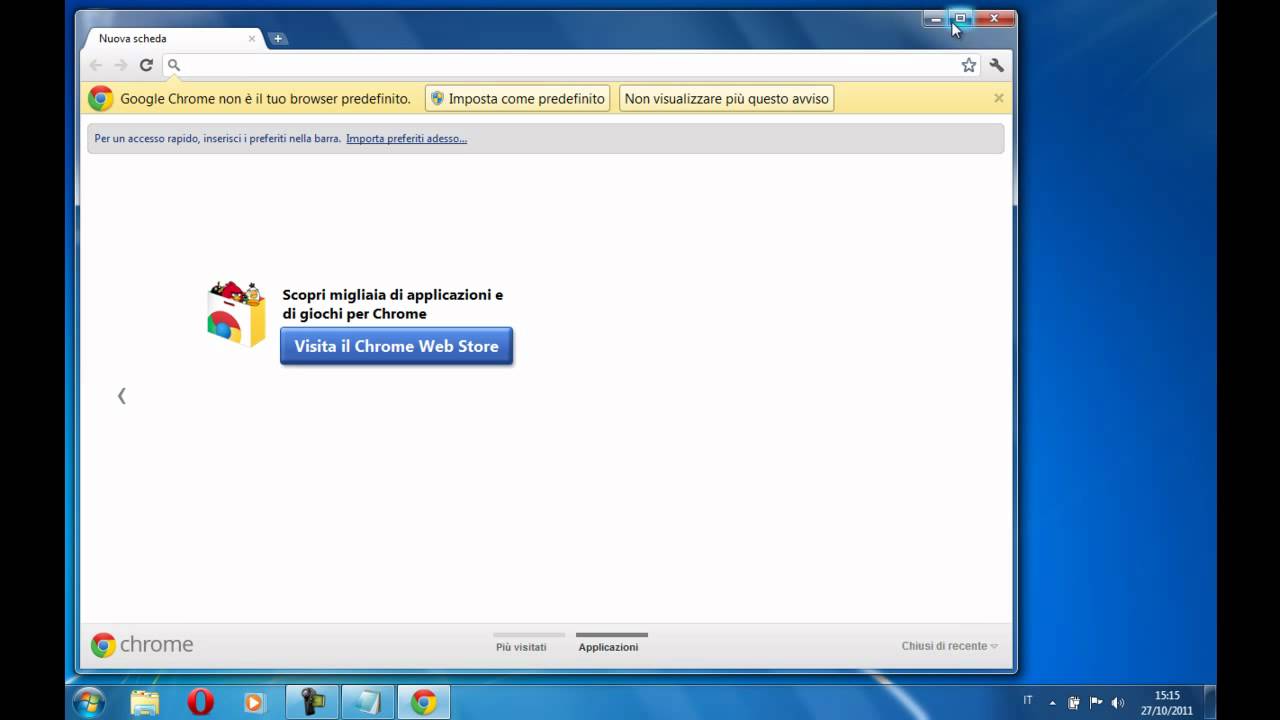This screenshot has width=1280, height=720.
Task: Maximize the Chrome window
Action: coord(960,18)
